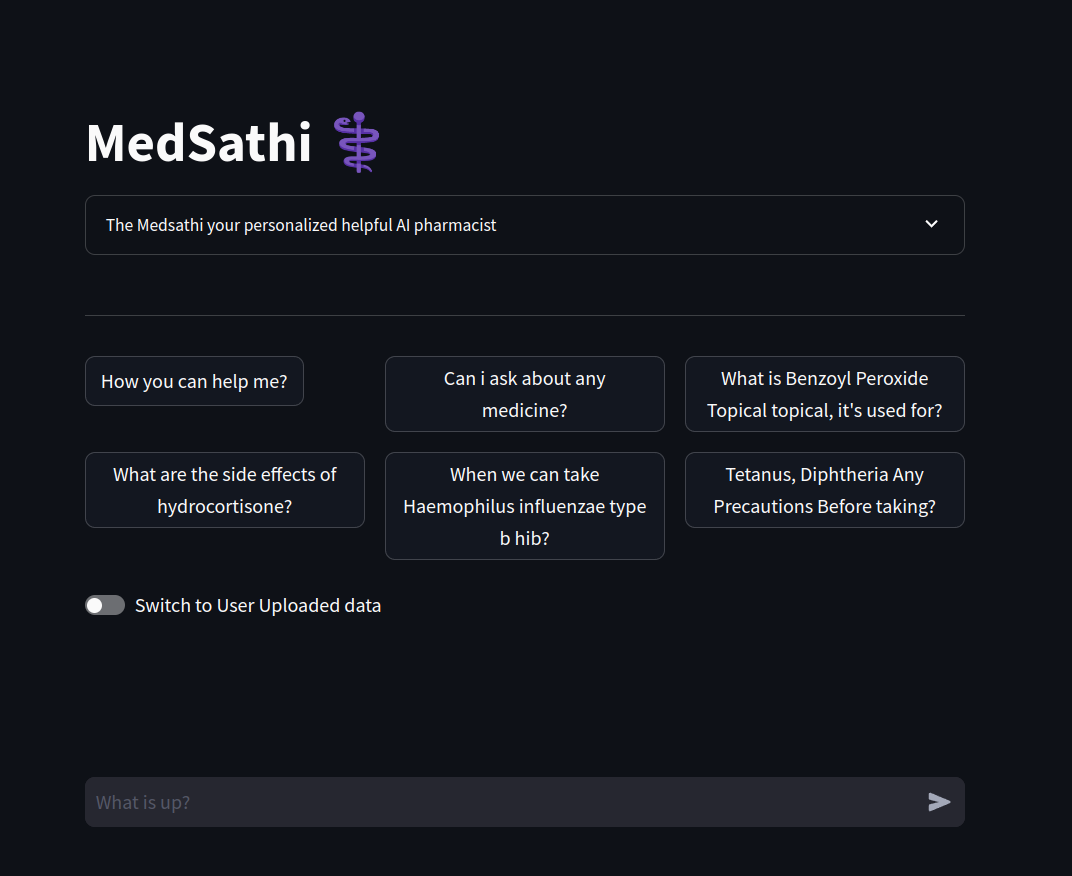Pick the hydrocortisone side effects question
Screen dimensions: 1072x876
tap(224, 490)
